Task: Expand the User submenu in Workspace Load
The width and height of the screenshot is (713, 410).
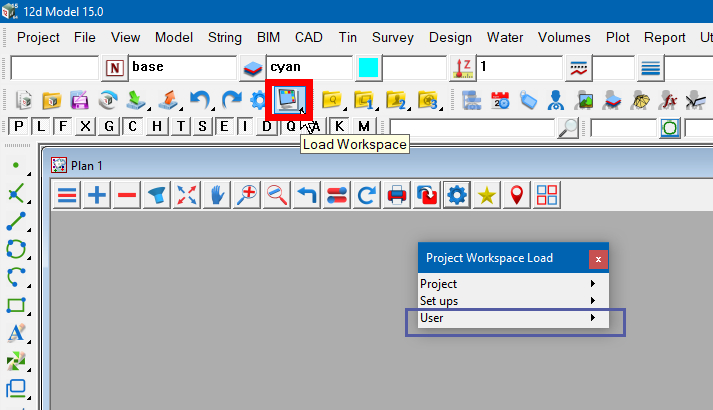Action: [513, 318]
